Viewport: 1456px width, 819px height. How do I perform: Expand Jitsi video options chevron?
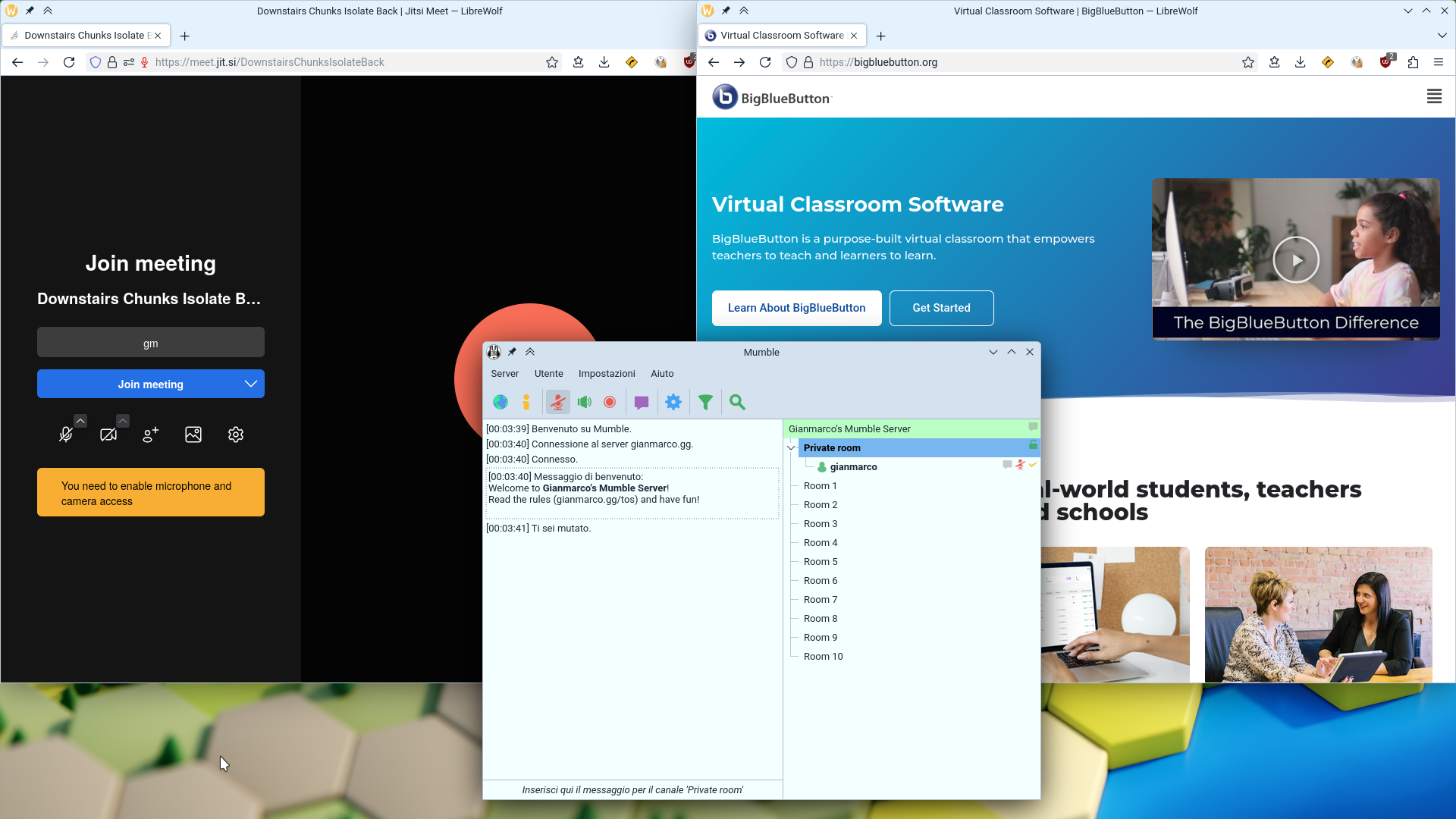[x=123, y=421]
